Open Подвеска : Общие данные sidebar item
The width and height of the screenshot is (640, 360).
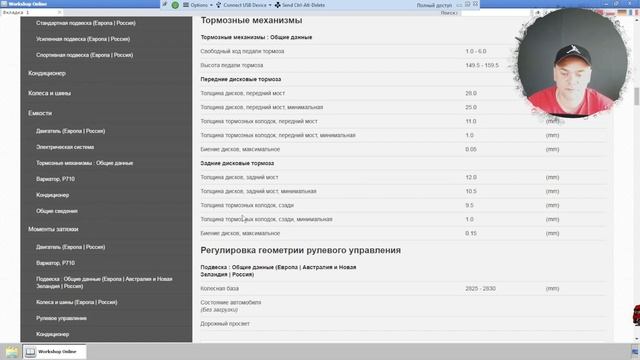(x=104, y=283)
